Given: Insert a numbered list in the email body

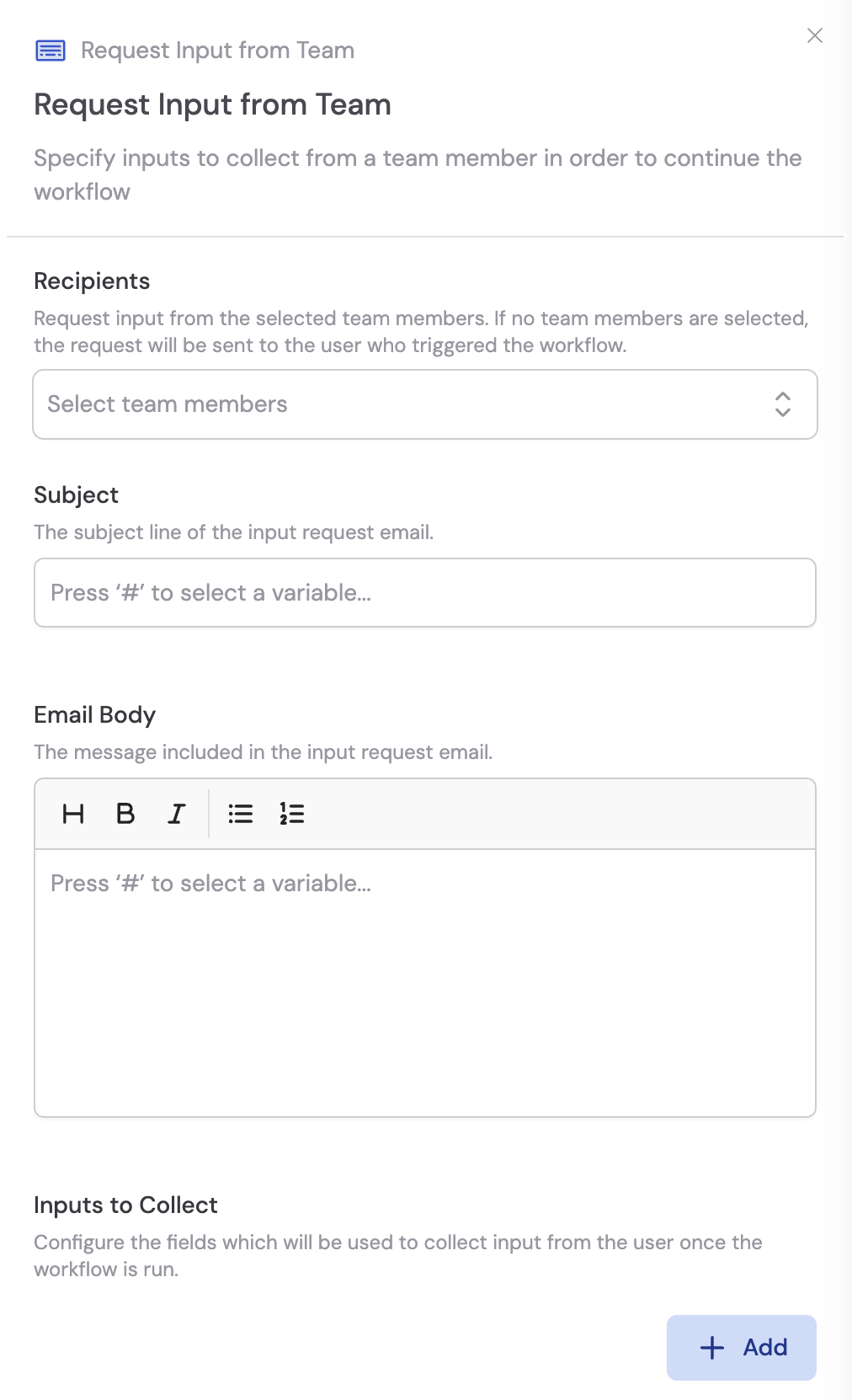Looking at the screenshot, I should (290, 814).
